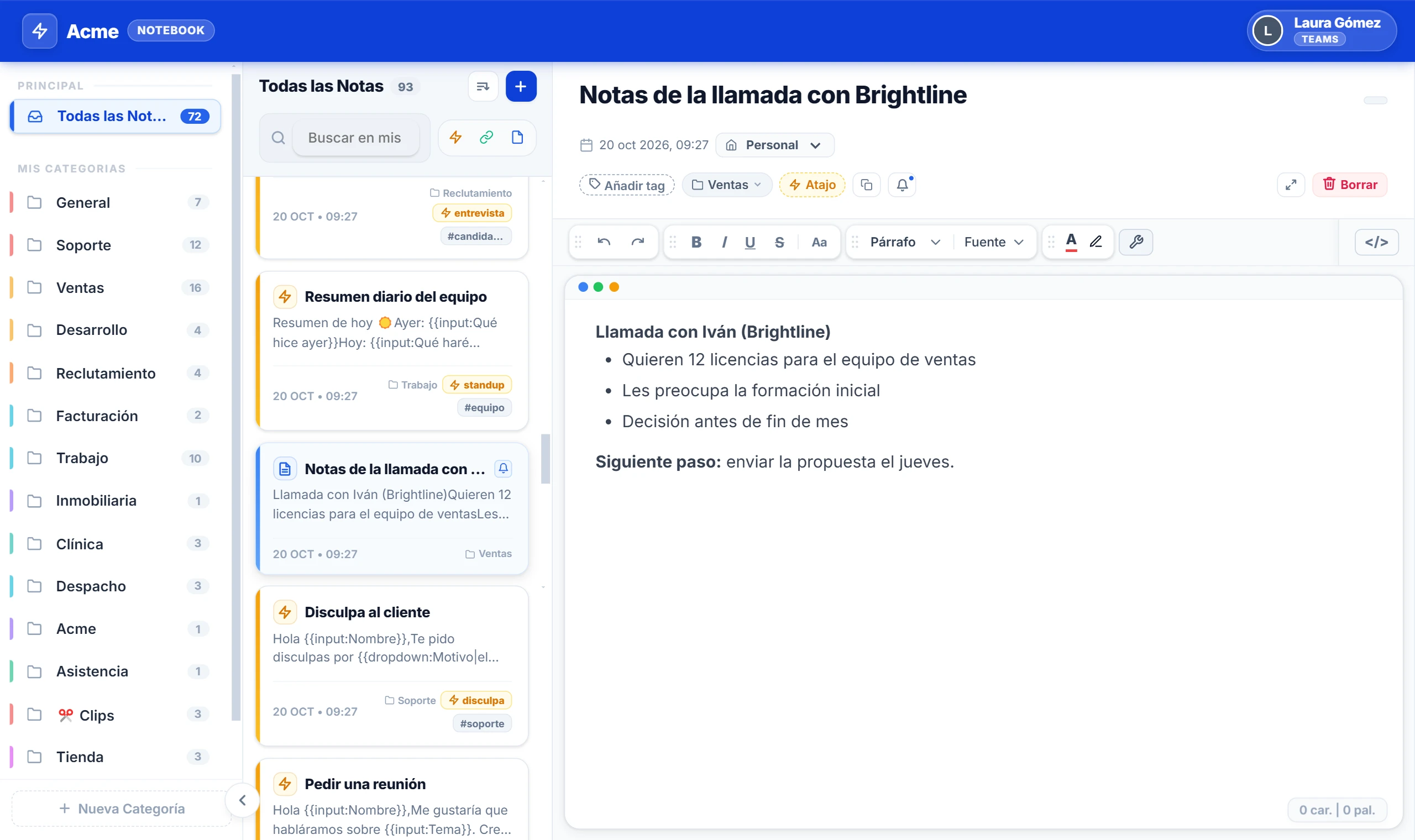
Task: Open the Personal workspace dropdown
Action: (x=774, y=145)
